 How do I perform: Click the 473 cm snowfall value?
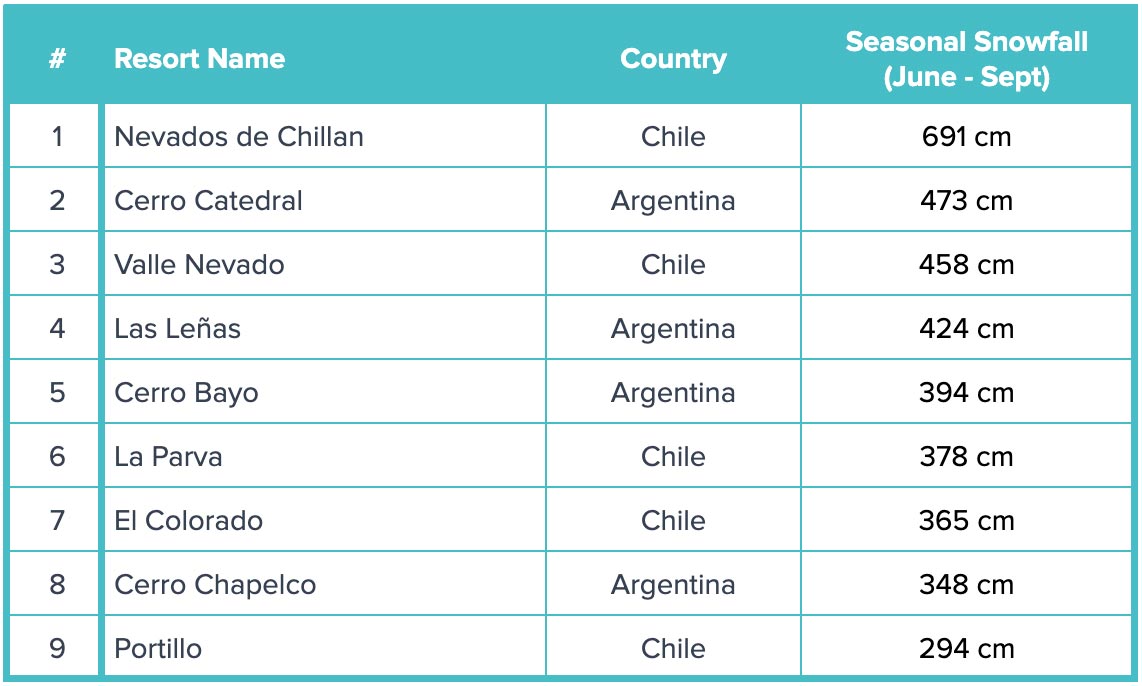coord(966,200)
